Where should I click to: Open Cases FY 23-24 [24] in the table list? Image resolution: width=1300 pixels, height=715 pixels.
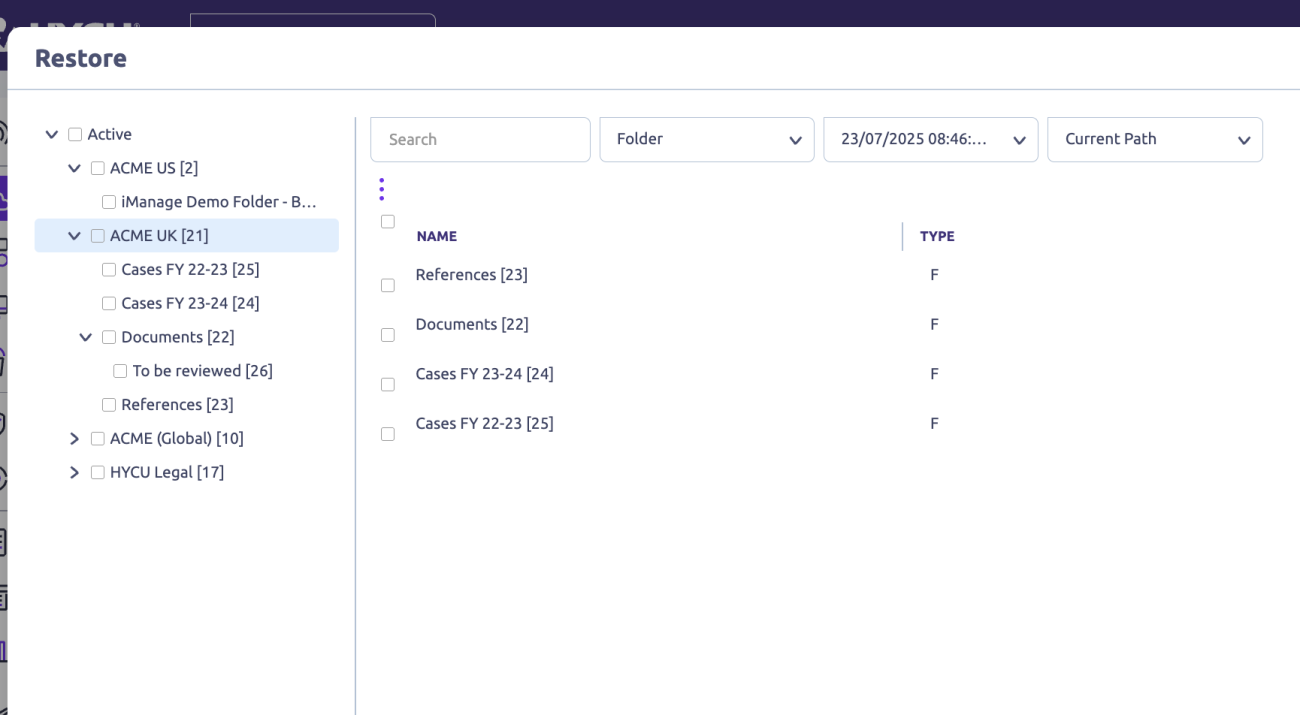484,374
